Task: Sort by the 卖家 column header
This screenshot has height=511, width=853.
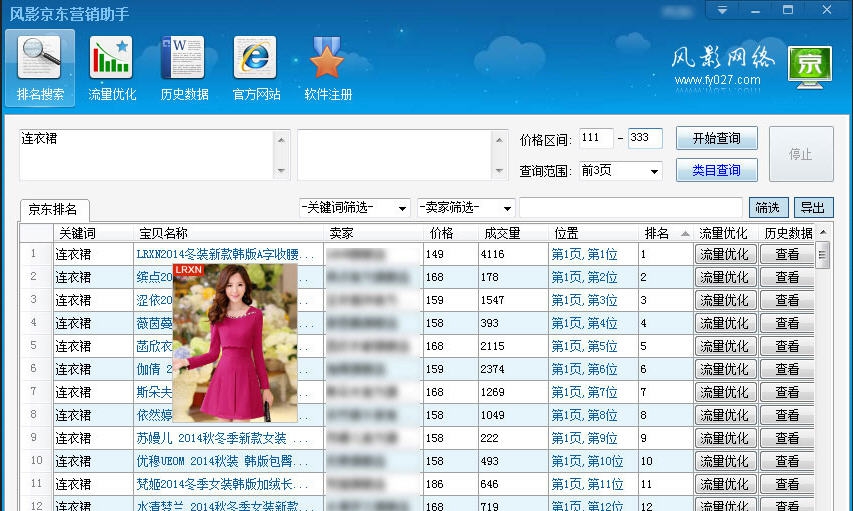Action: 373,233
